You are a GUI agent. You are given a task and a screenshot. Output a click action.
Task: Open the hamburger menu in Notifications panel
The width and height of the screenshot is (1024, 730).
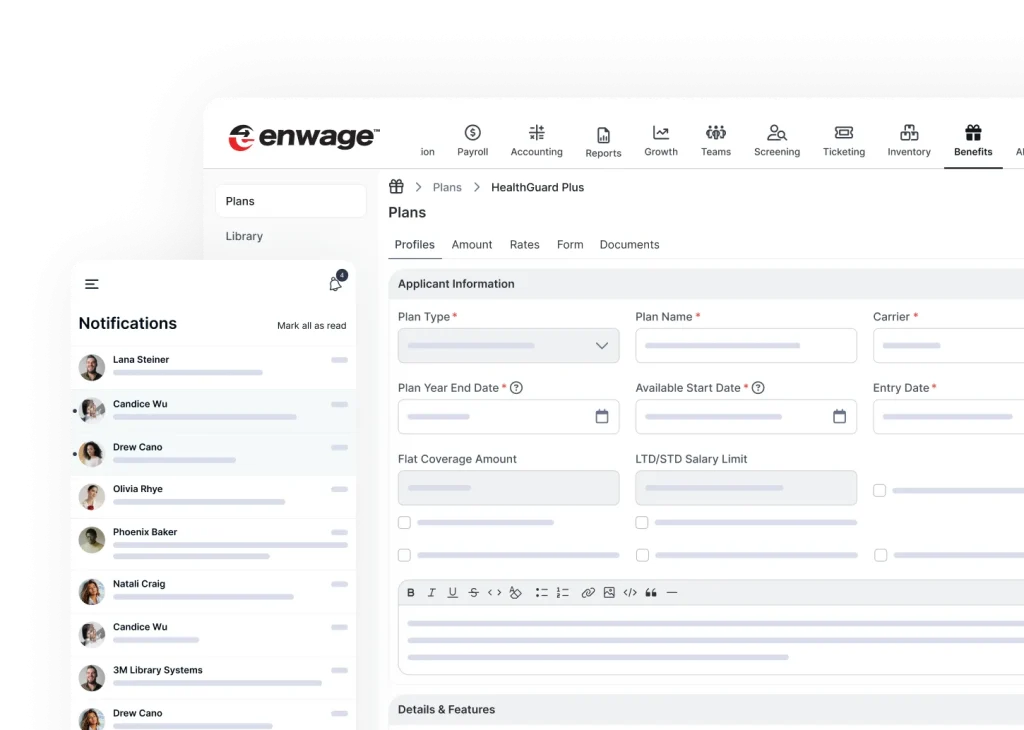[92, 284]
